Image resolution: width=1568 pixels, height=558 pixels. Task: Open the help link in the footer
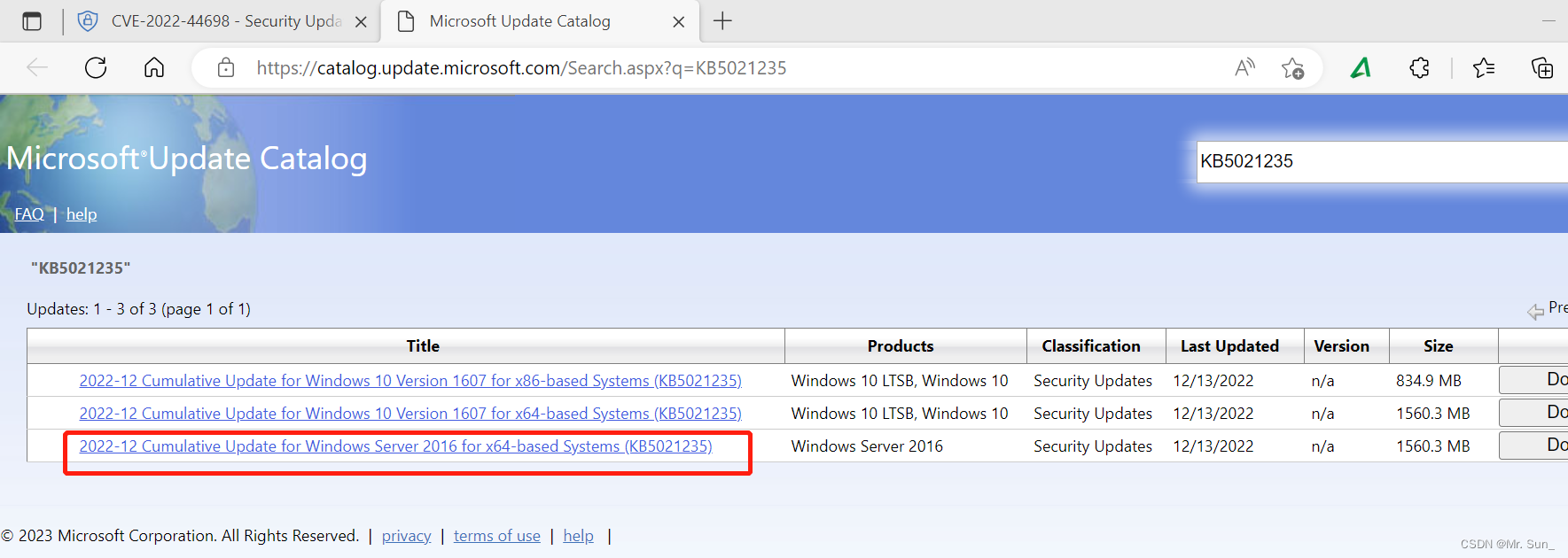[x=579, y=536]
